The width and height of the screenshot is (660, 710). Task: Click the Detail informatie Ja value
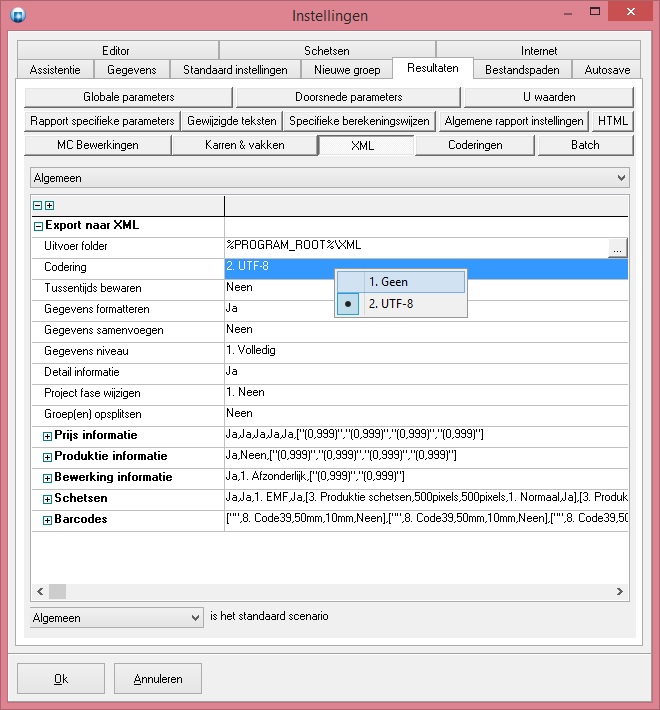tap(426, 372)
